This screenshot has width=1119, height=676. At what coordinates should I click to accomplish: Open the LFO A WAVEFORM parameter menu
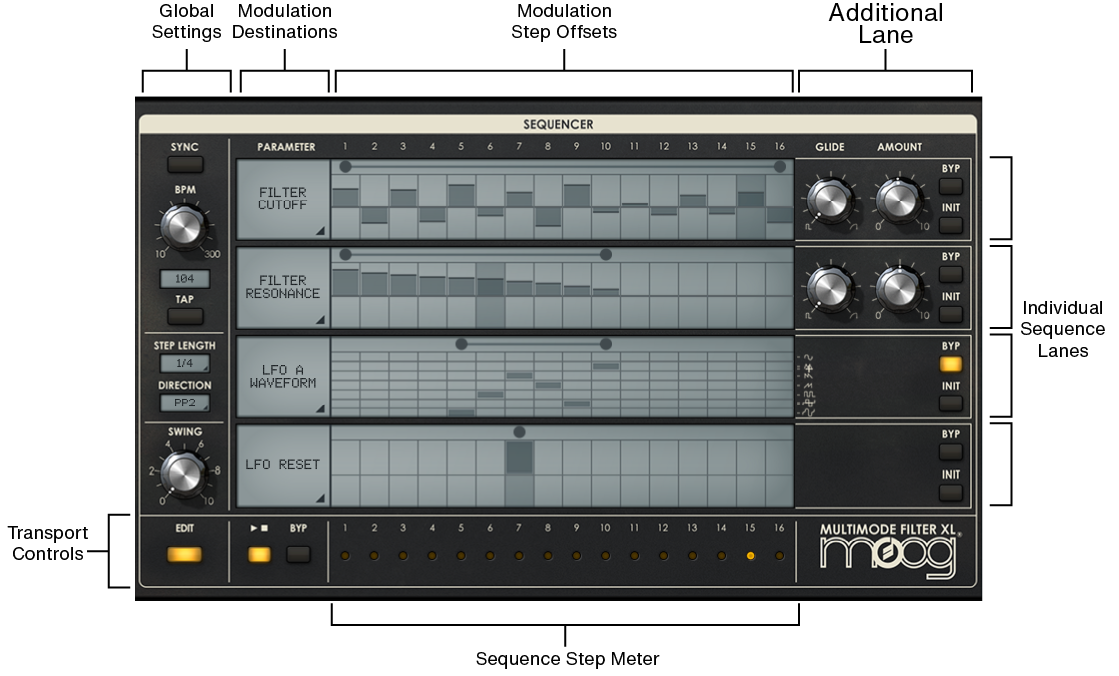pos(283,376)
